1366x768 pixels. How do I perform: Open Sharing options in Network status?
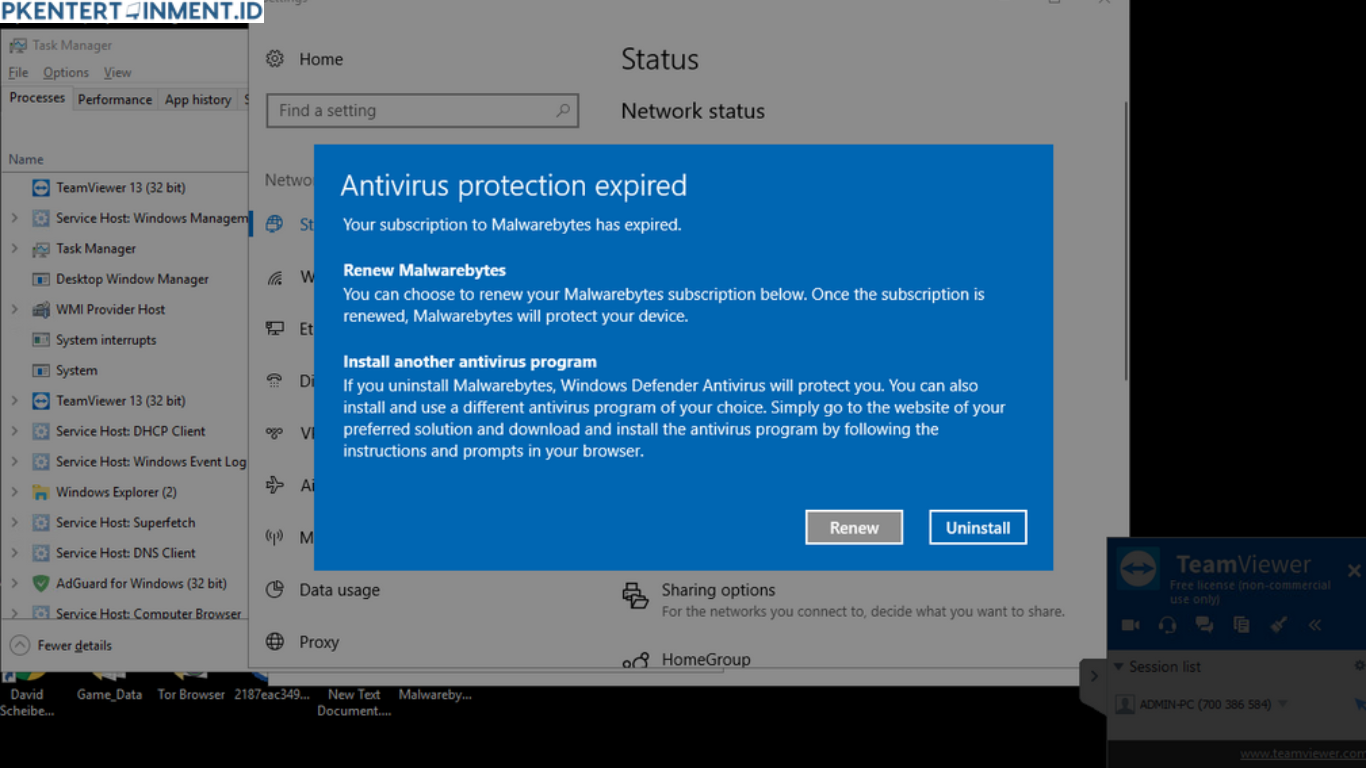point(718,590)
